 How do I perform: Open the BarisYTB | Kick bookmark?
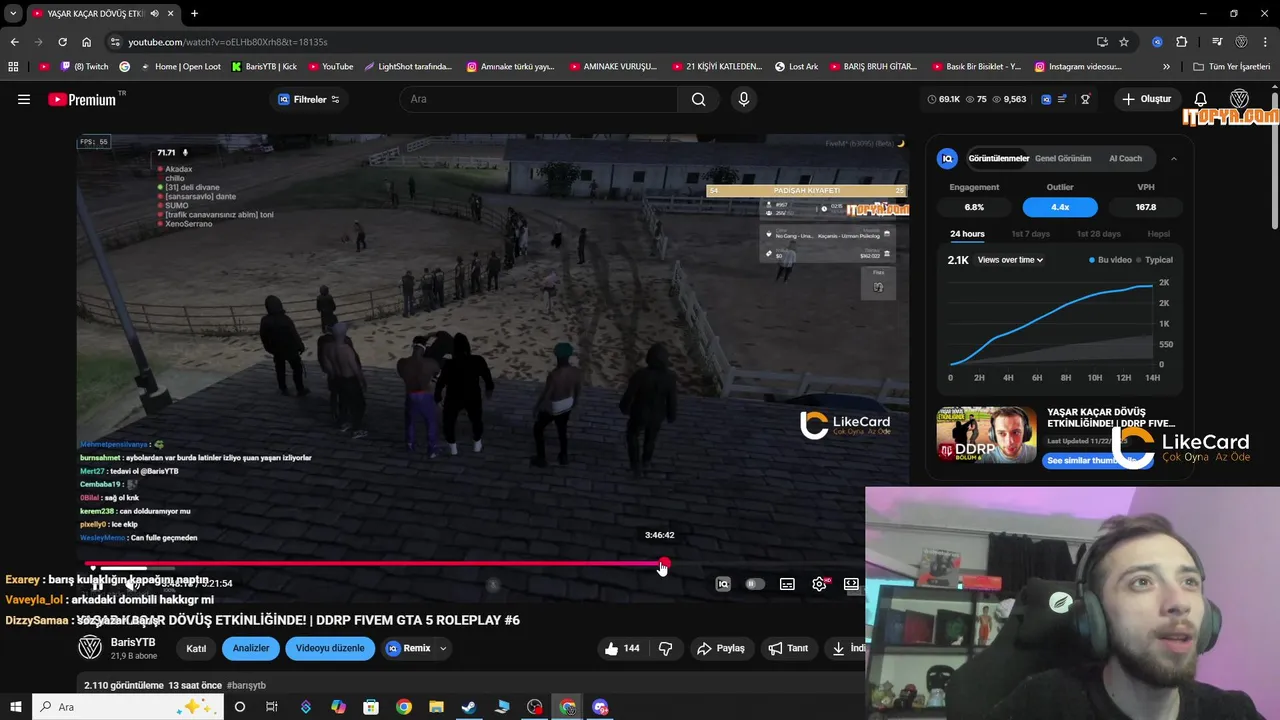tap(264, 67)
